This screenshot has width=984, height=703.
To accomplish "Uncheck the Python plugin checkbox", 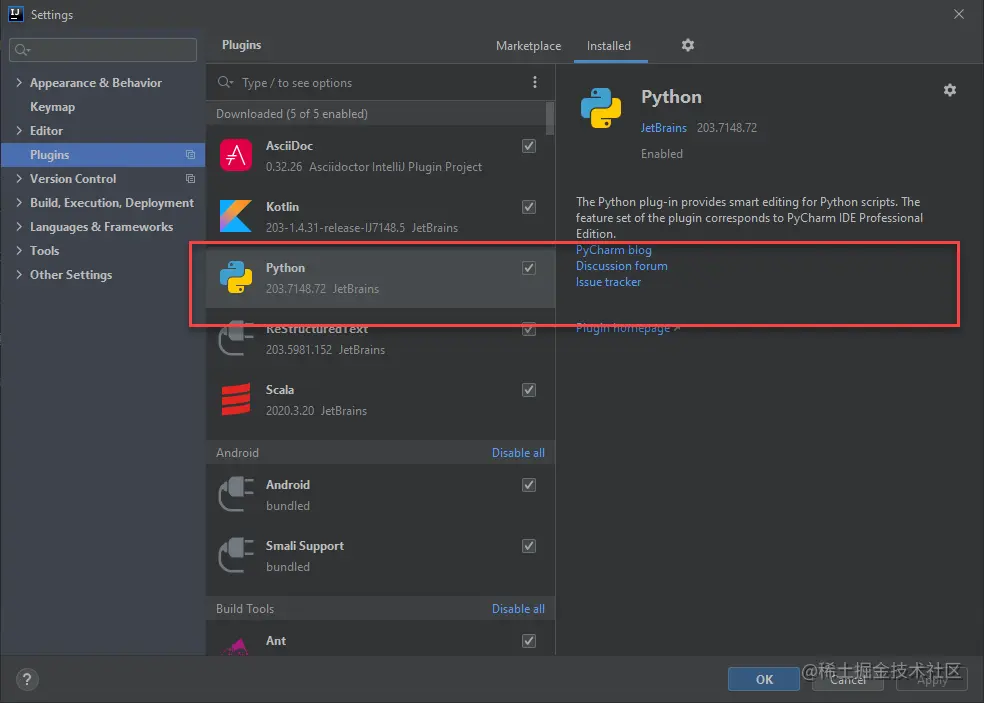I will 529,268.
